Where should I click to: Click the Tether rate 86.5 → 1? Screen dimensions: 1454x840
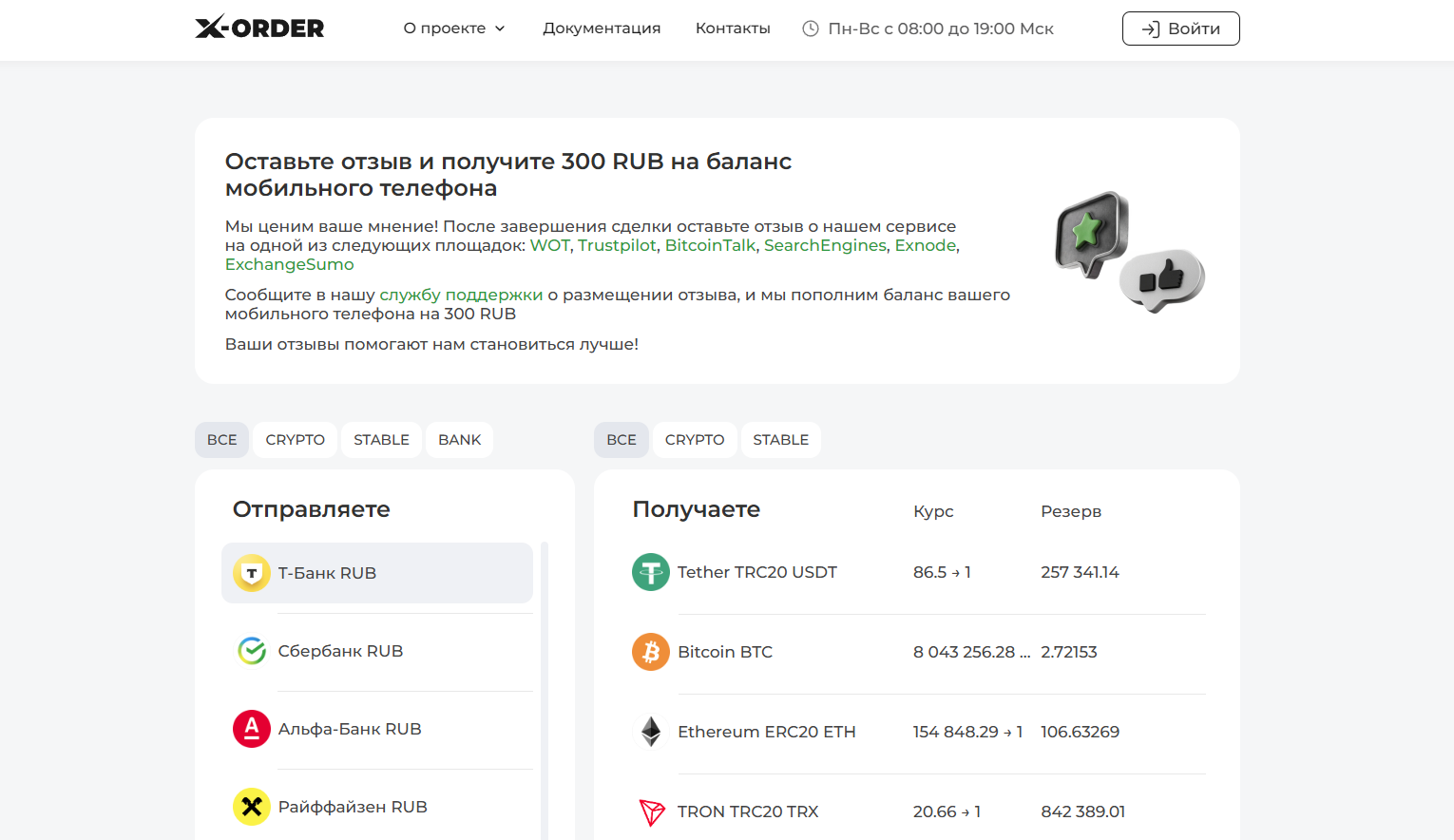(x=942, y=572)
